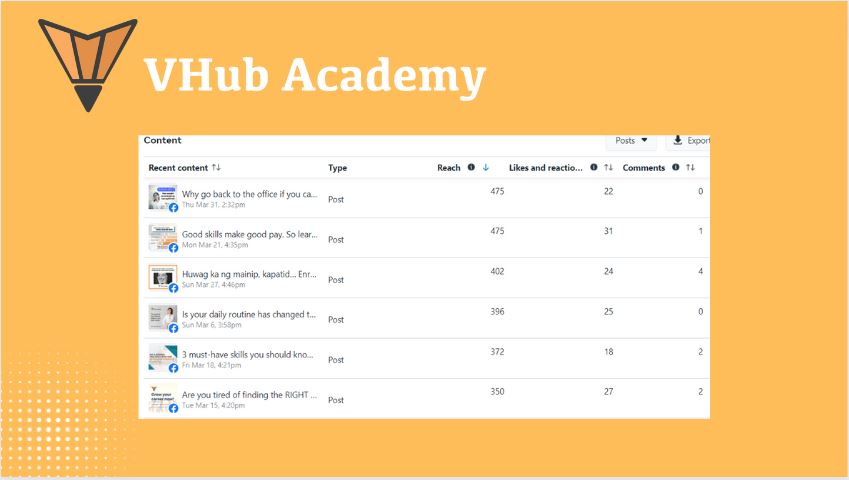Click the Reach info icon
The image size is (849, 480).
[x=471, y=167]
